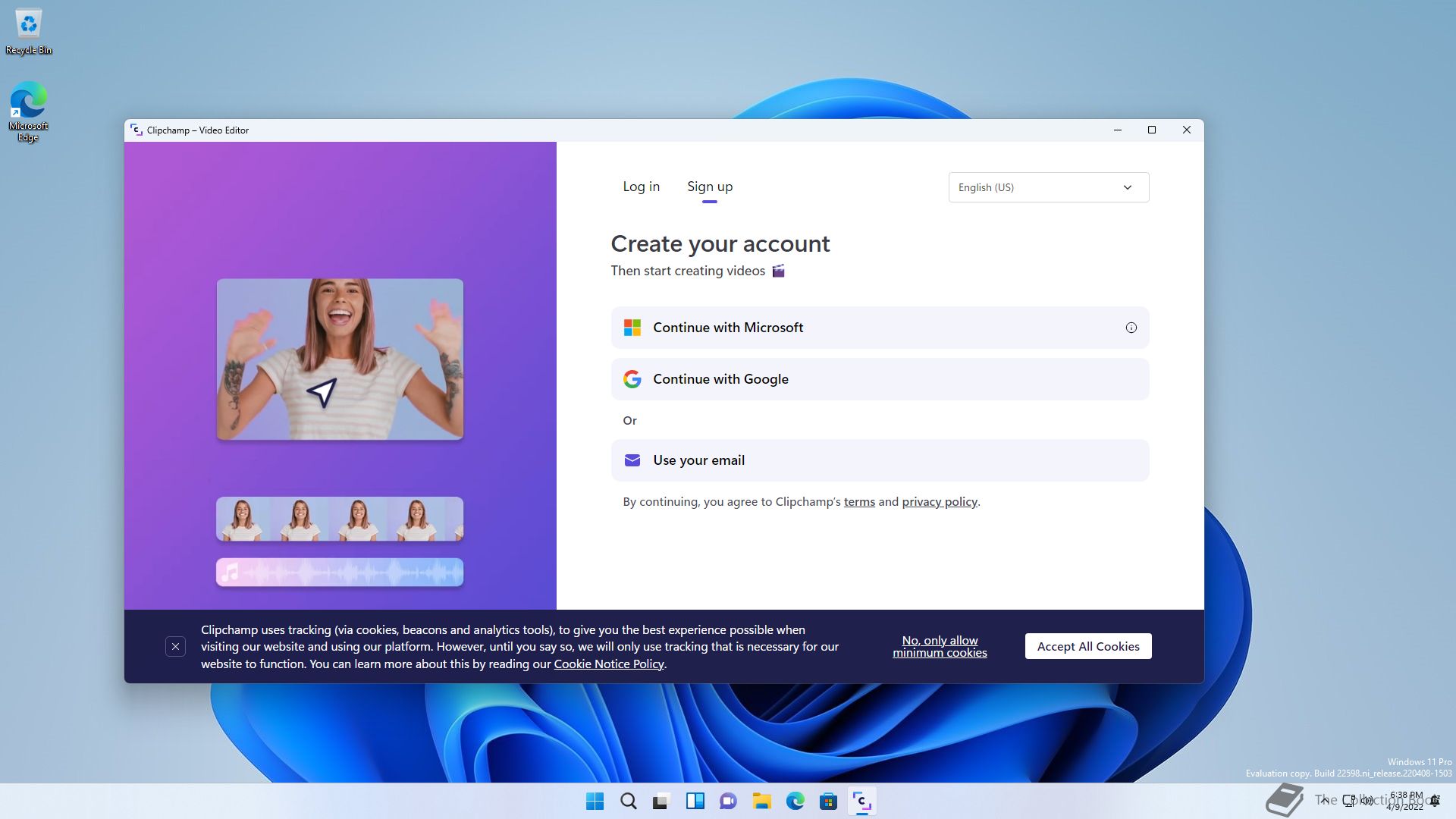
Task: Click Continue with Microsoft button
Action: click(880, 328)
